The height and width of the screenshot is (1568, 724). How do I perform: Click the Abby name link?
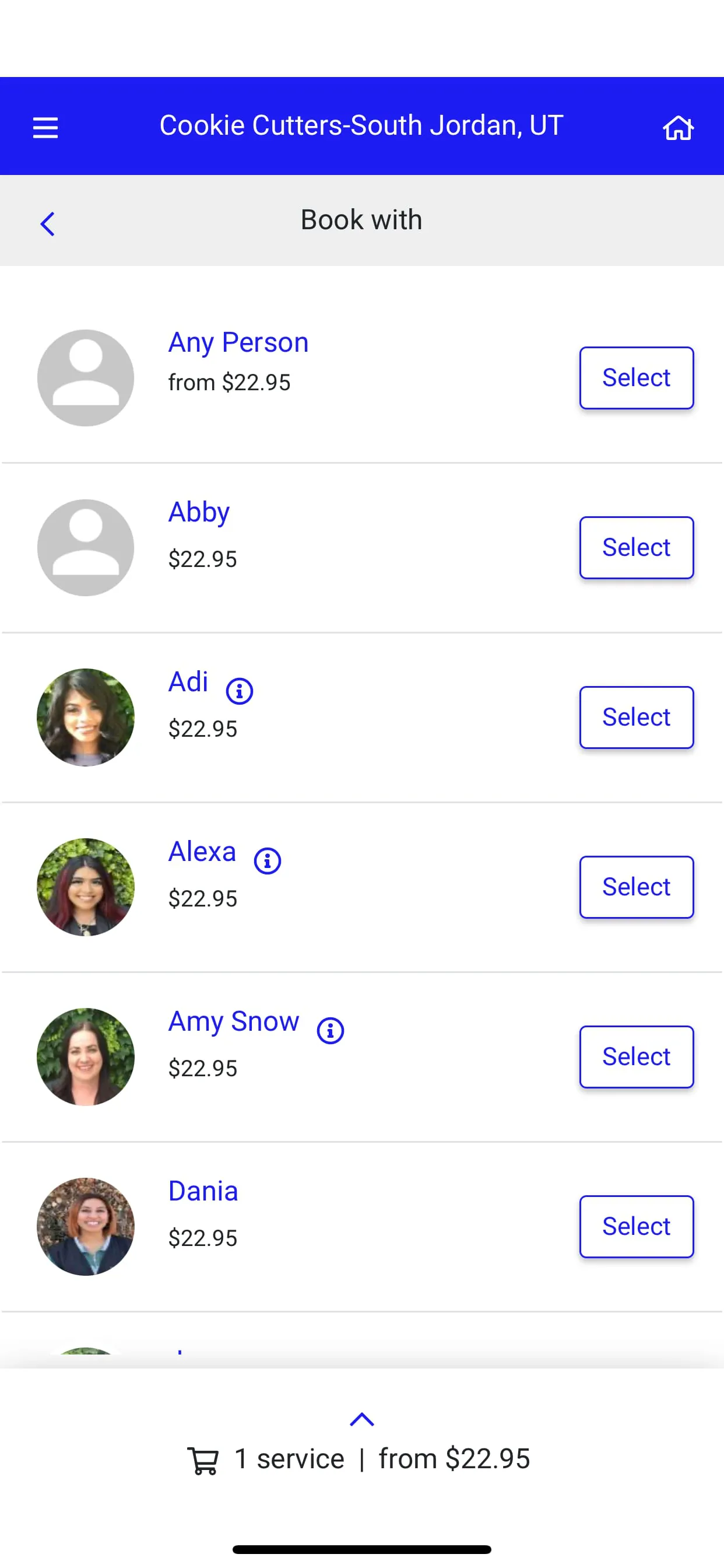click(199, 512)
